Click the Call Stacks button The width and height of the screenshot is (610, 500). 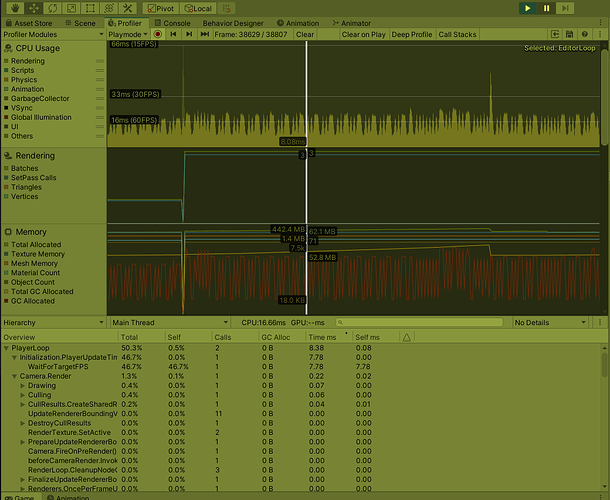pos(458,34)
